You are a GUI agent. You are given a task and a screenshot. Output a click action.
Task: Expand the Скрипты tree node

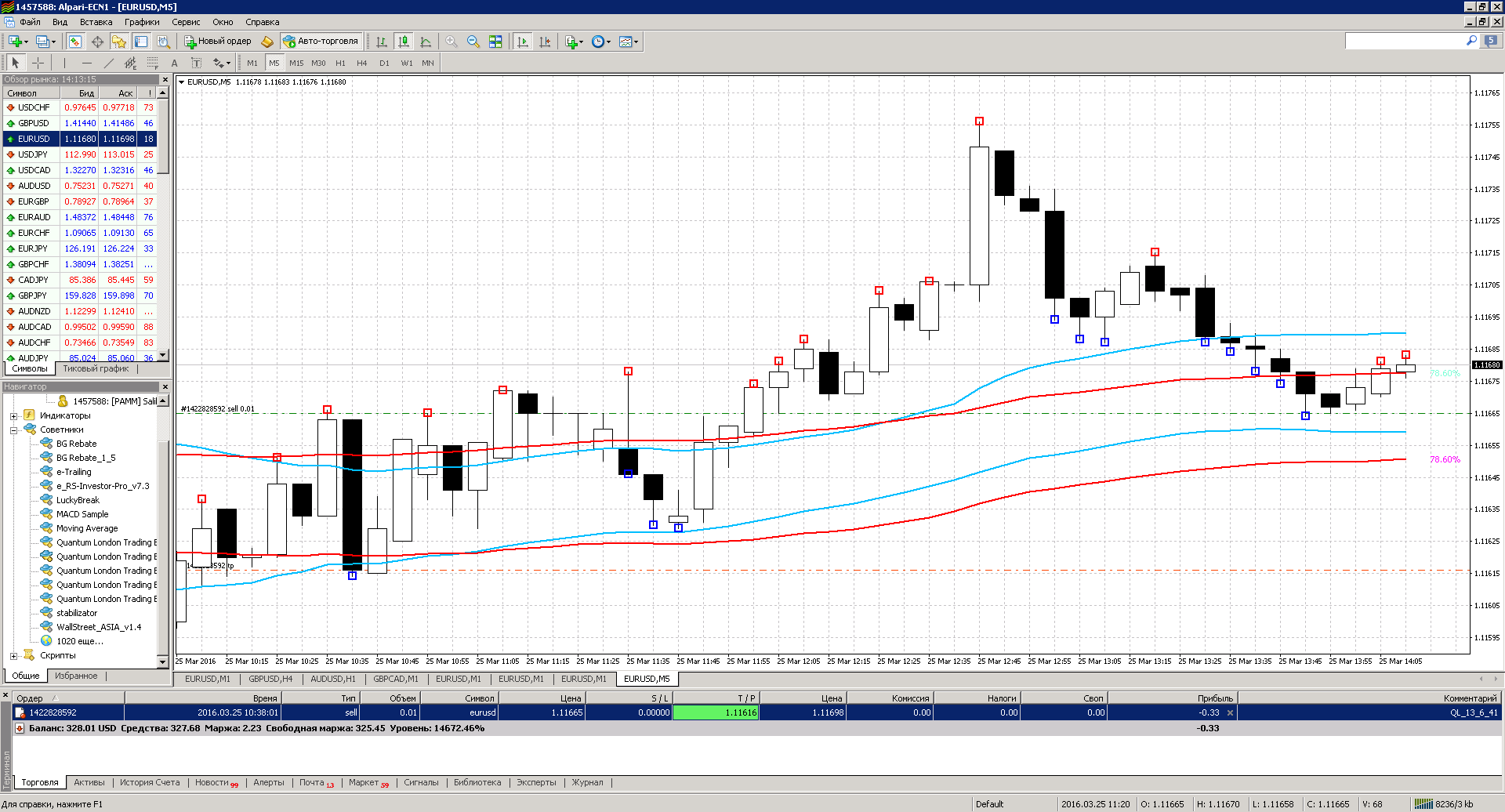point(13,656)
